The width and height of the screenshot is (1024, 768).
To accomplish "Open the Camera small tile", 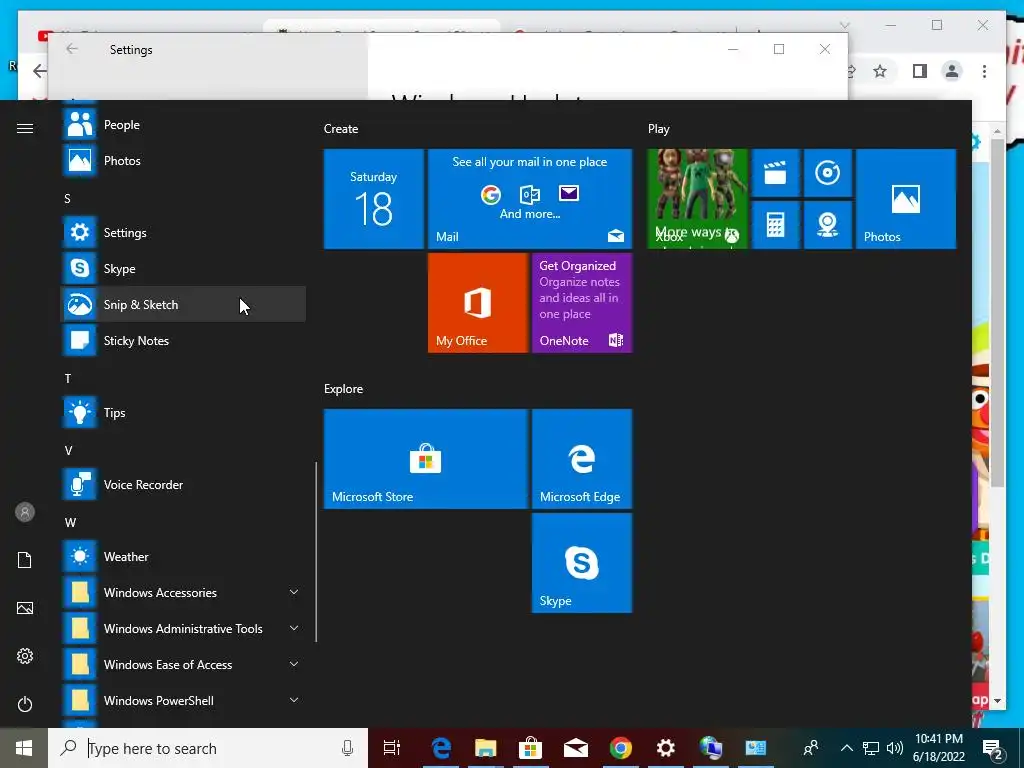I will pyautogui.click(x=828, y=225).
